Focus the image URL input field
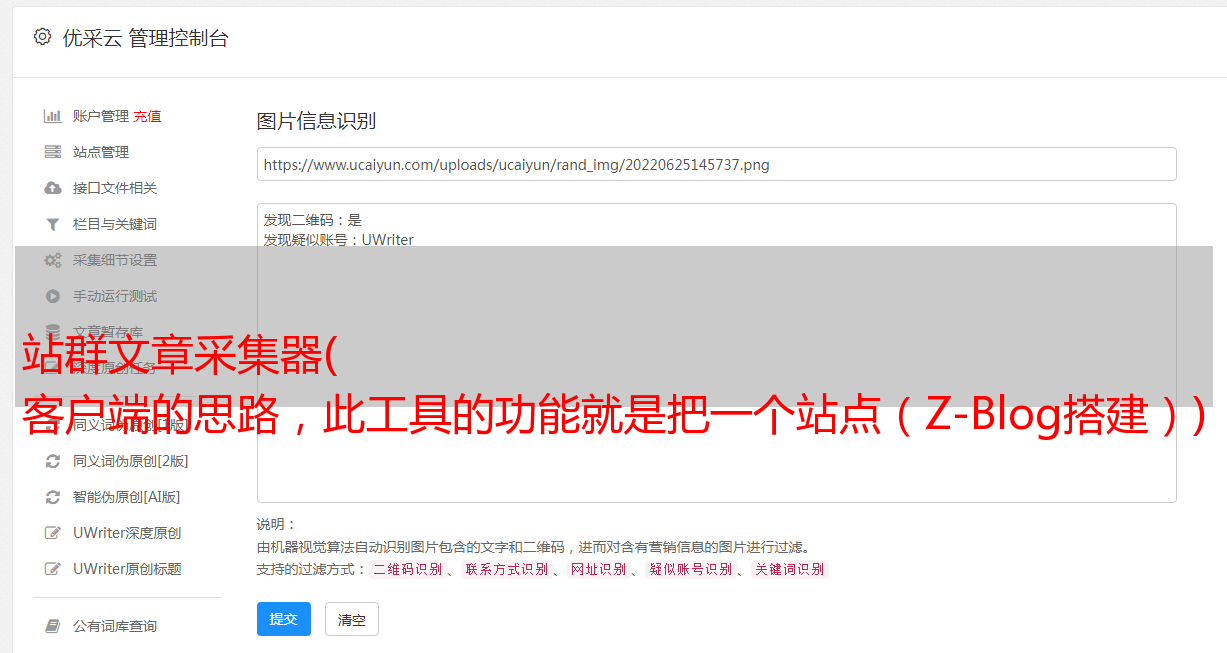 (716, 164)
